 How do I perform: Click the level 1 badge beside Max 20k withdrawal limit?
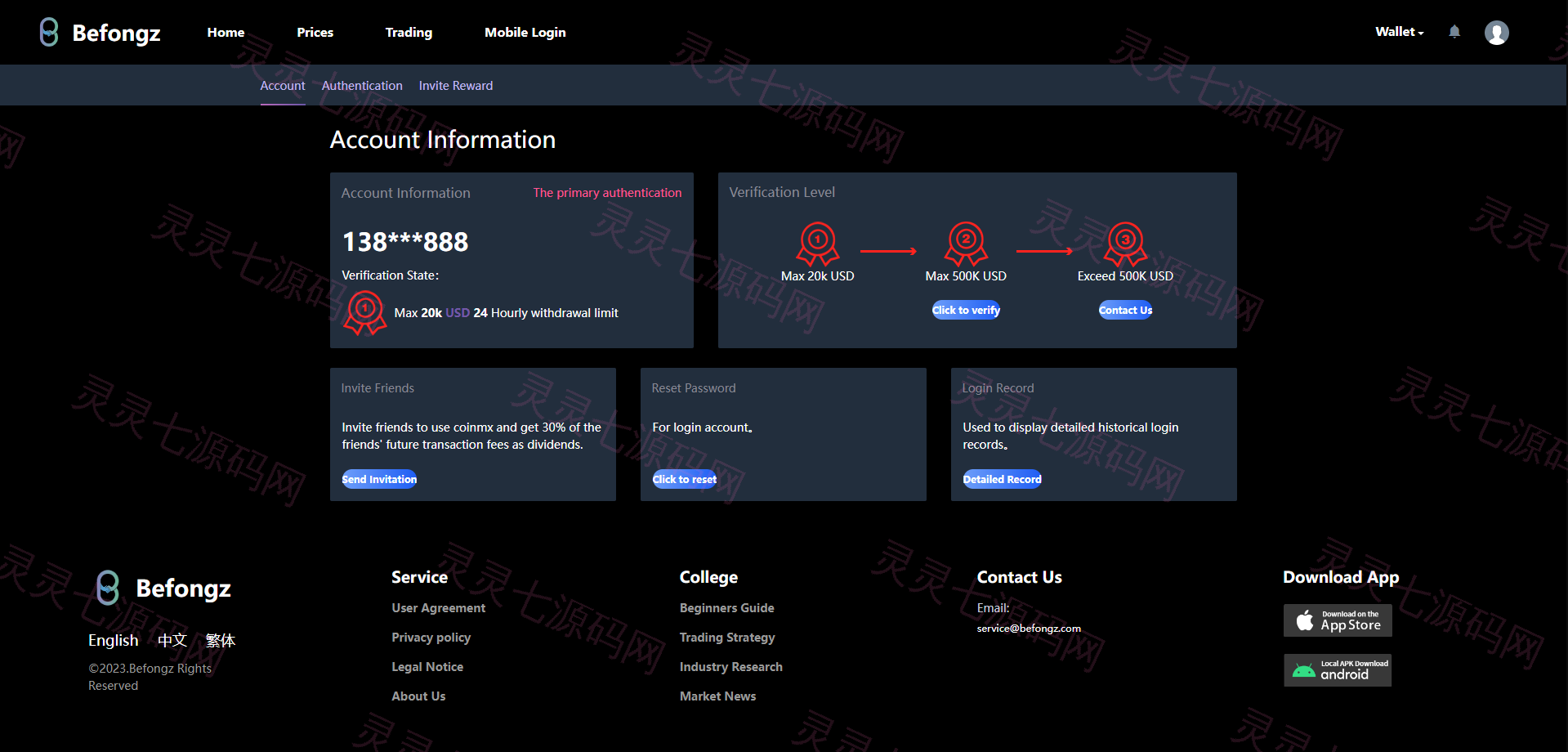[365, 313]
